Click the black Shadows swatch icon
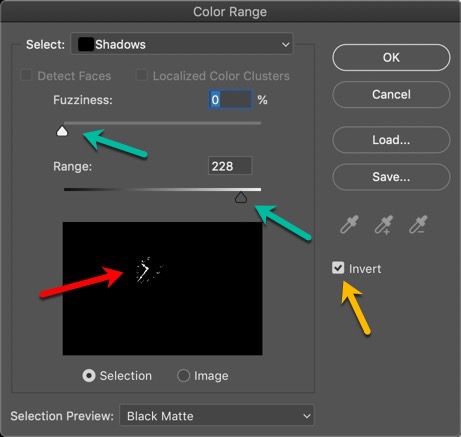Image resolution: width=461 pixels, height=437 pixels. coord(86,44)
